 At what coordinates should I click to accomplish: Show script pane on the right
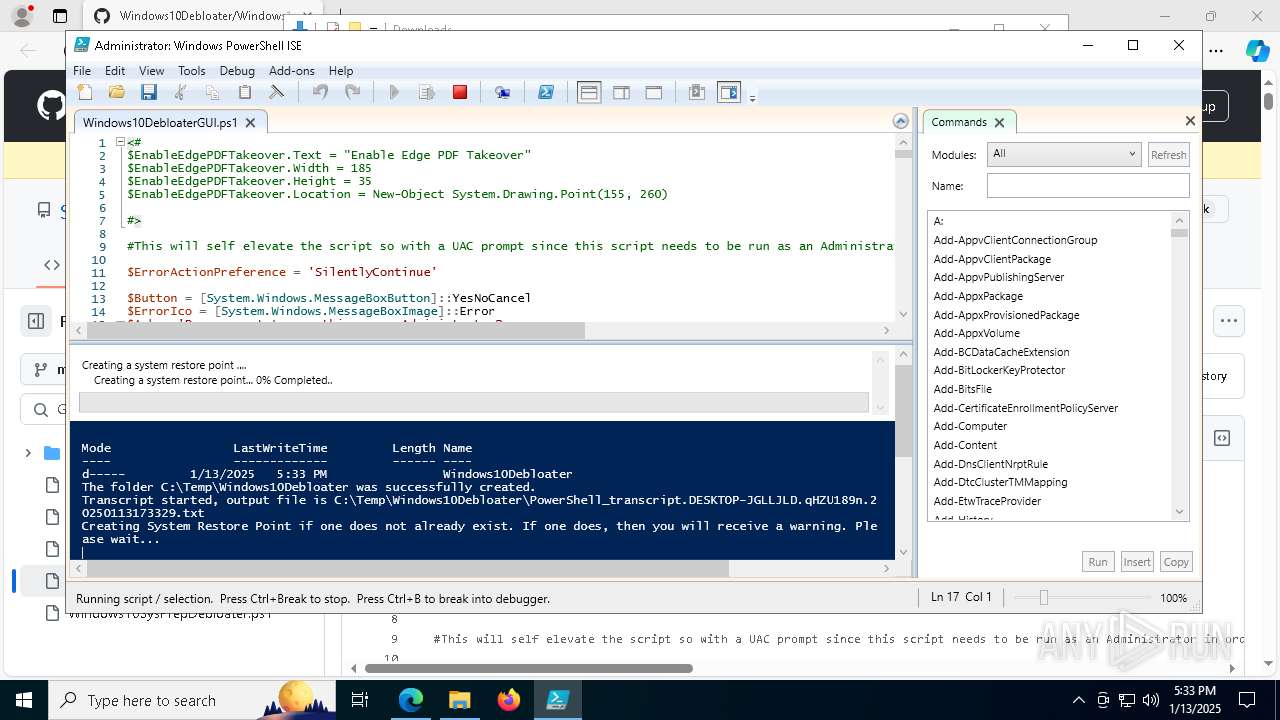[x=621, y=92]
